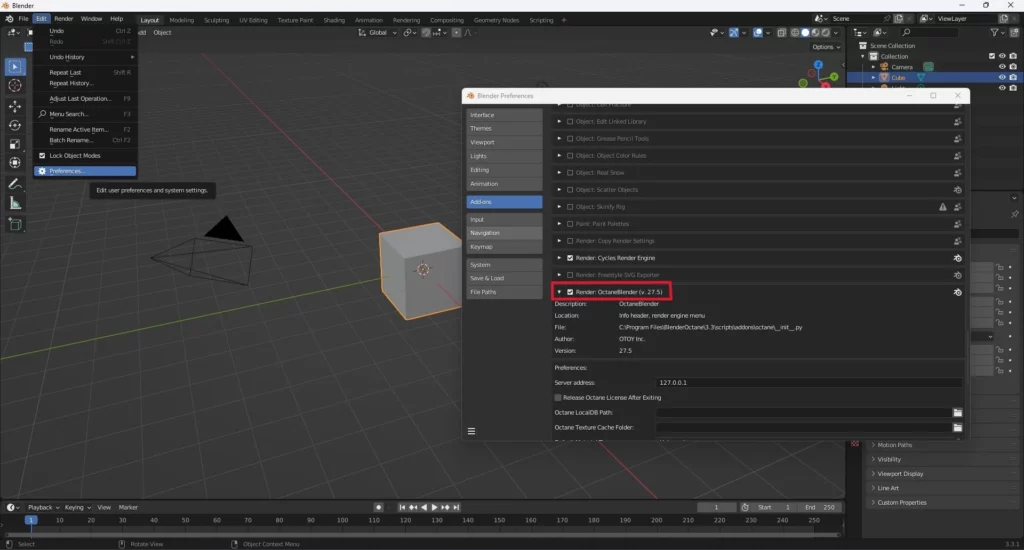Uncheck Render: OctaneBlender add-on
This screenshot has height=550, width=1024.
coord(570,292)
